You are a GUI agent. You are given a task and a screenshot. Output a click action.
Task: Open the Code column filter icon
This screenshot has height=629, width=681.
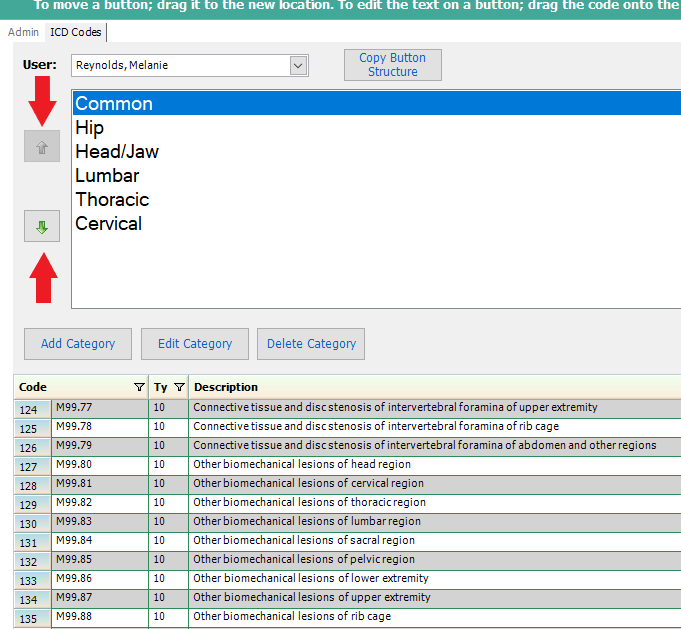(139, 387)
